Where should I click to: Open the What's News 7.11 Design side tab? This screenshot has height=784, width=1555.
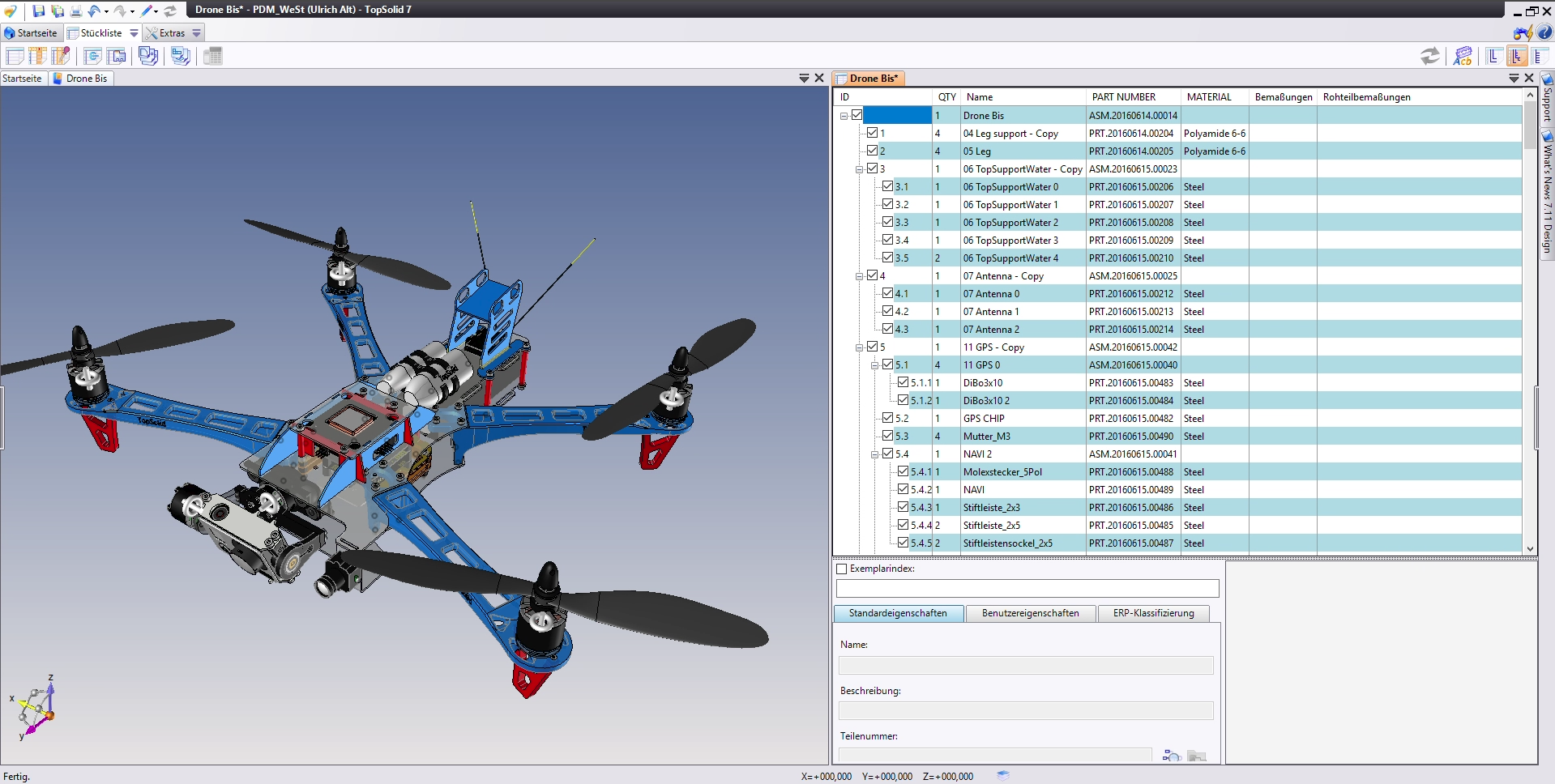[1547, 194]
